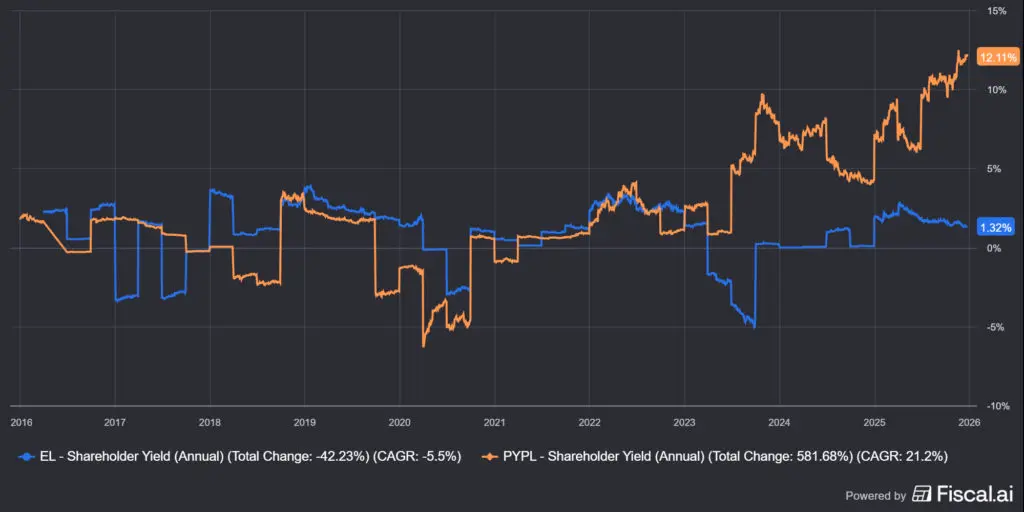Click the -5% y-axis label
The image size is (1024, 512).
click(x=995, y=327)
